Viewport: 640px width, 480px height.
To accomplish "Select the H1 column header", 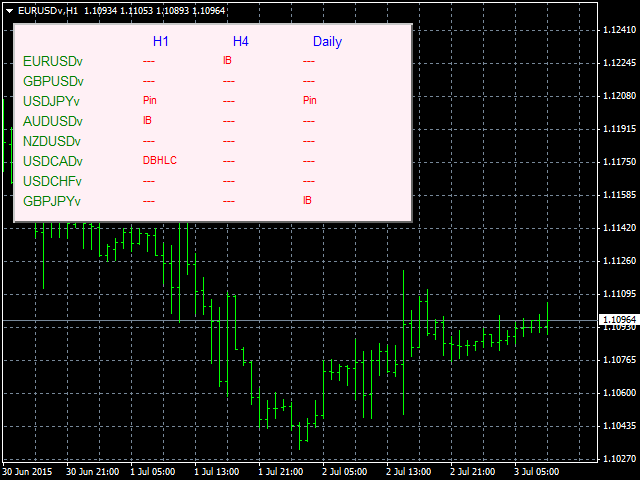I will (161, 41).
